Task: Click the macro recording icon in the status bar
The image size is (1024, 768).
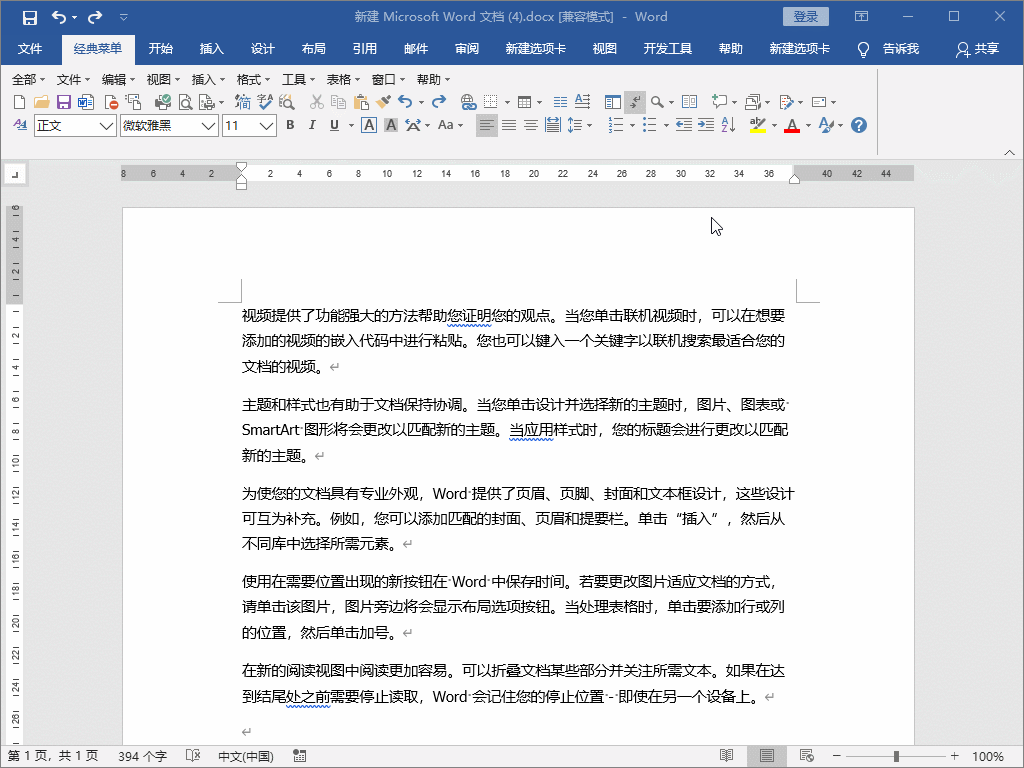Action: (300, 756)
